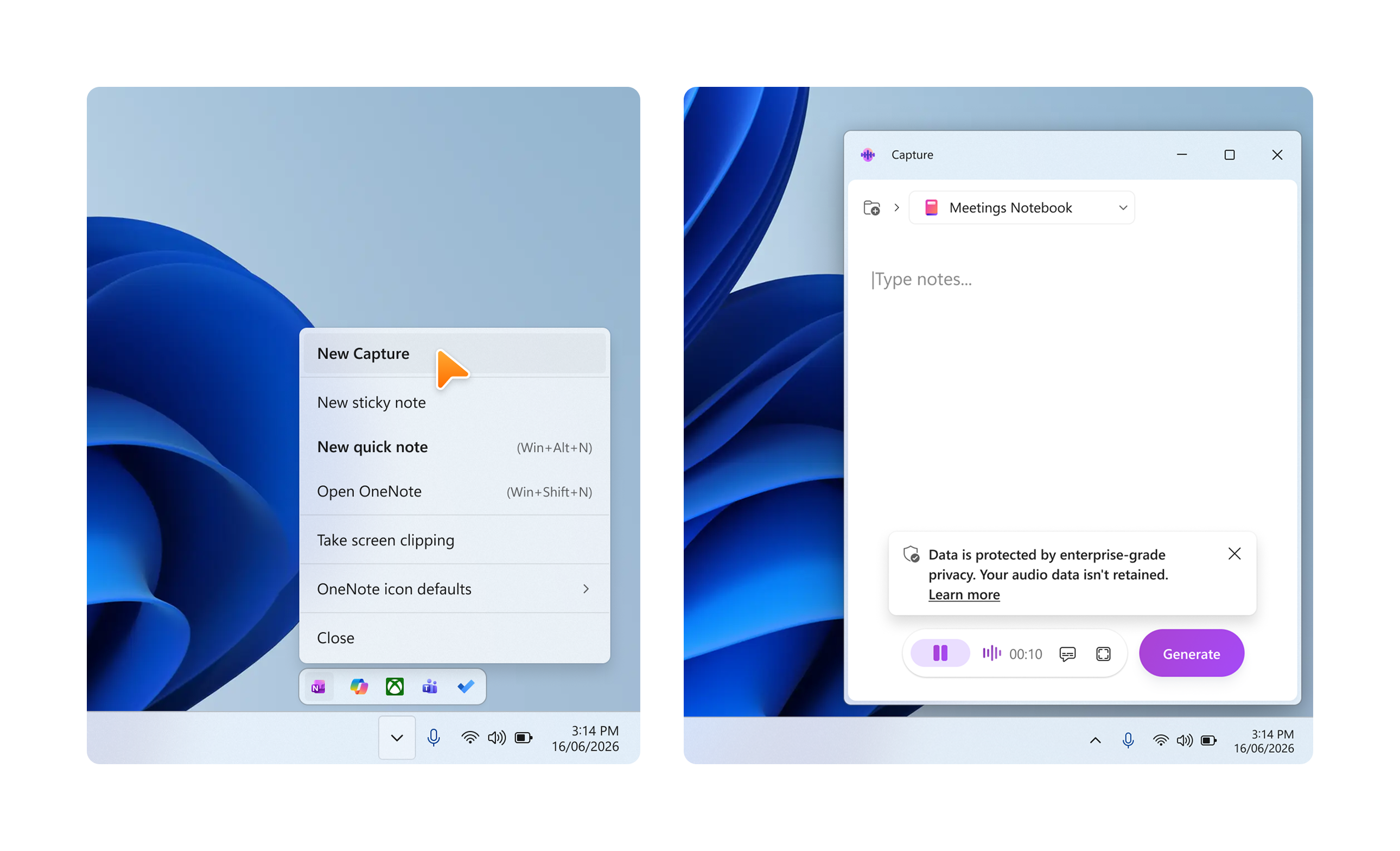Click the breadcrumb chevron before Meetings Notebook
Image resolution: width=1400 pixels, height=851 pixels.
pos(896,208)
